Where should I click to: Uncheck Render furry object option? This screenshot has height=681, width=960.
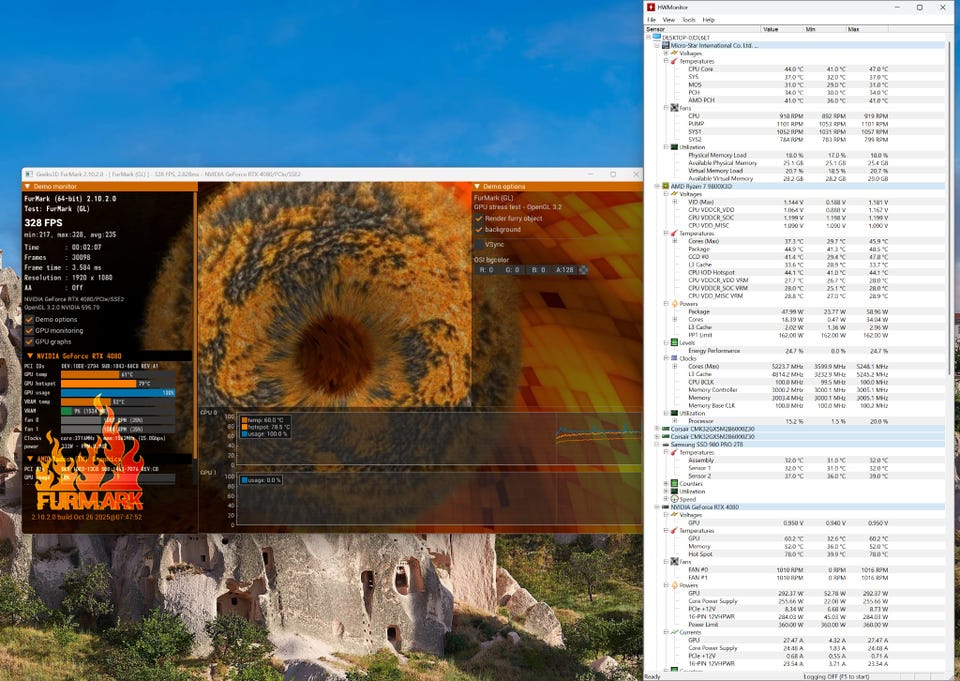pos(478,218)
